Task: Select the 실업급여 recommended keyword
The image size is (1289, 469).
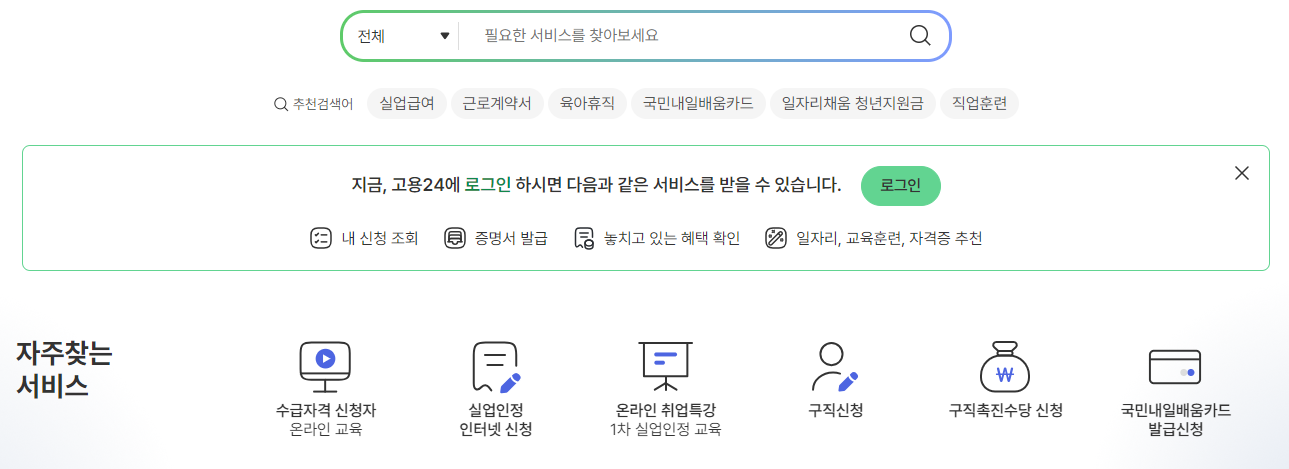Action: point(406,104)
